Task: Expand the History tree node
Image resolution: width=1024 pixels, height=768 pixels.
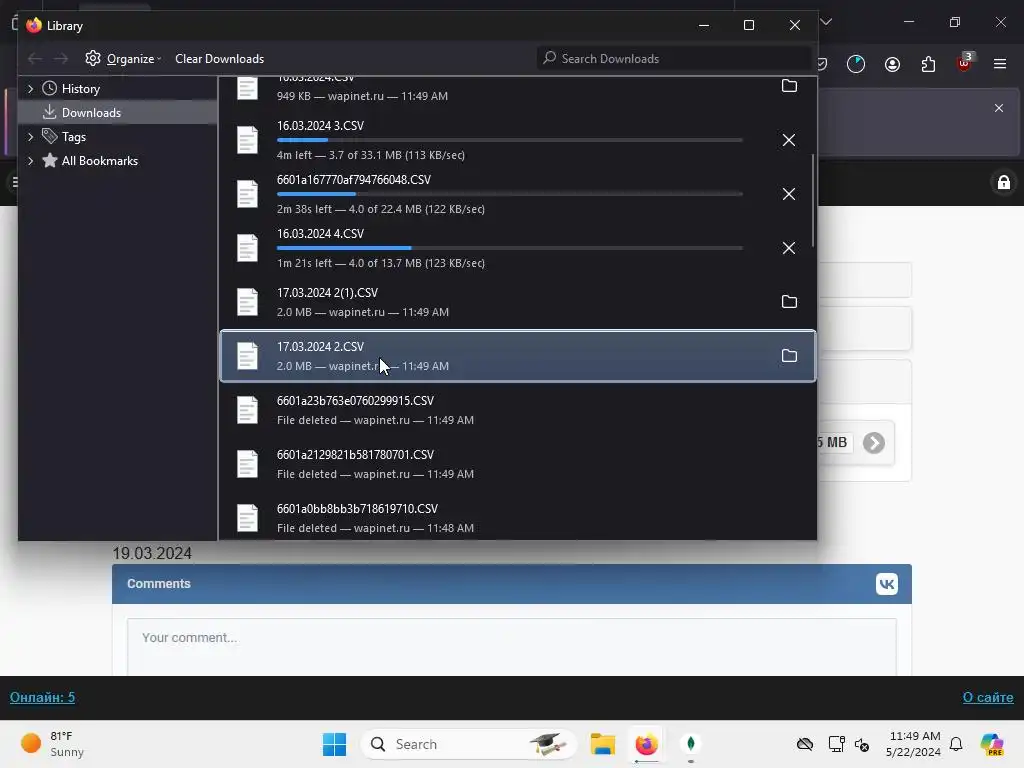Action: [x=30, y=89]
